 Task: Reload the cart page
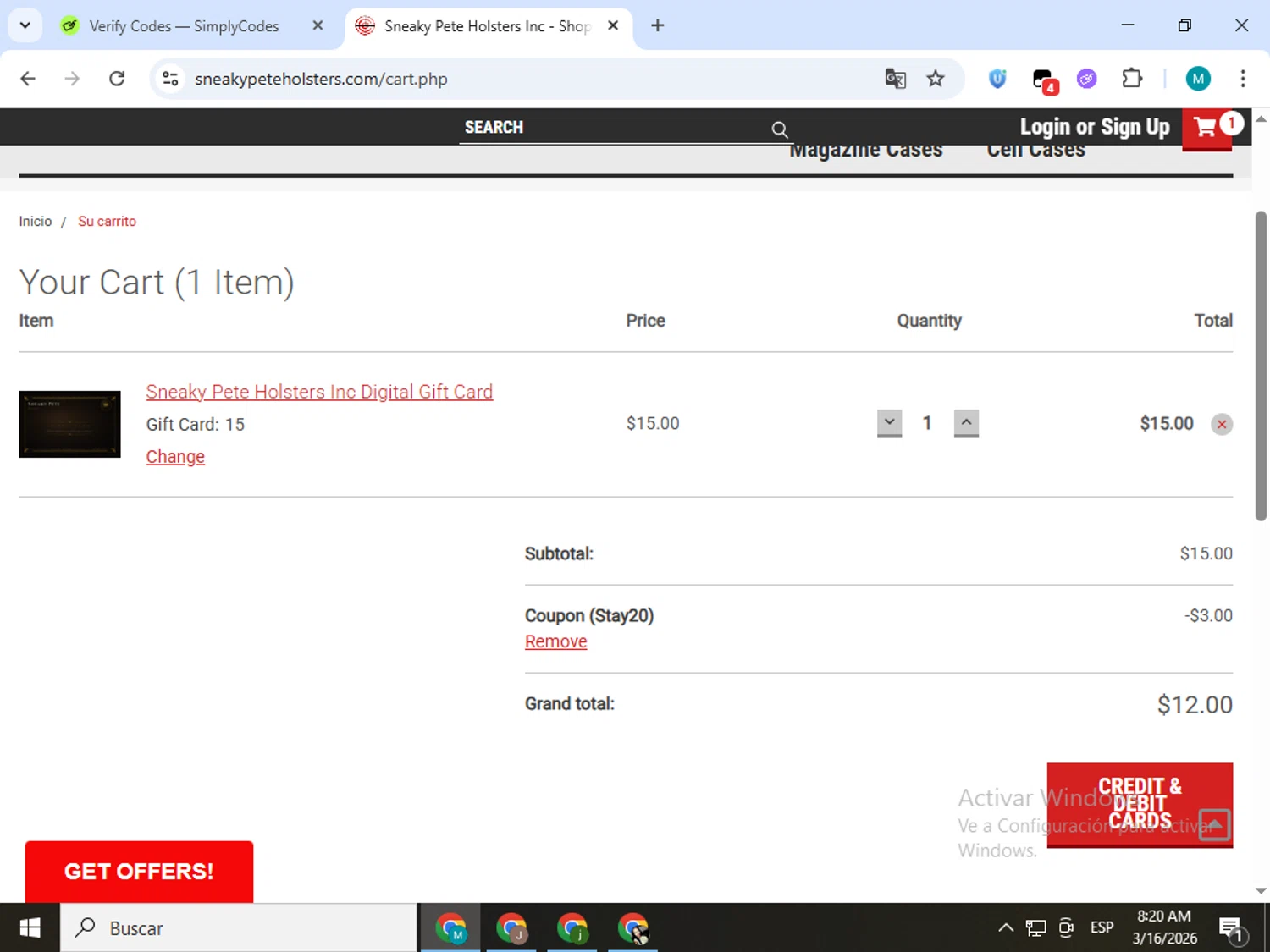click(x=117, y=79)
